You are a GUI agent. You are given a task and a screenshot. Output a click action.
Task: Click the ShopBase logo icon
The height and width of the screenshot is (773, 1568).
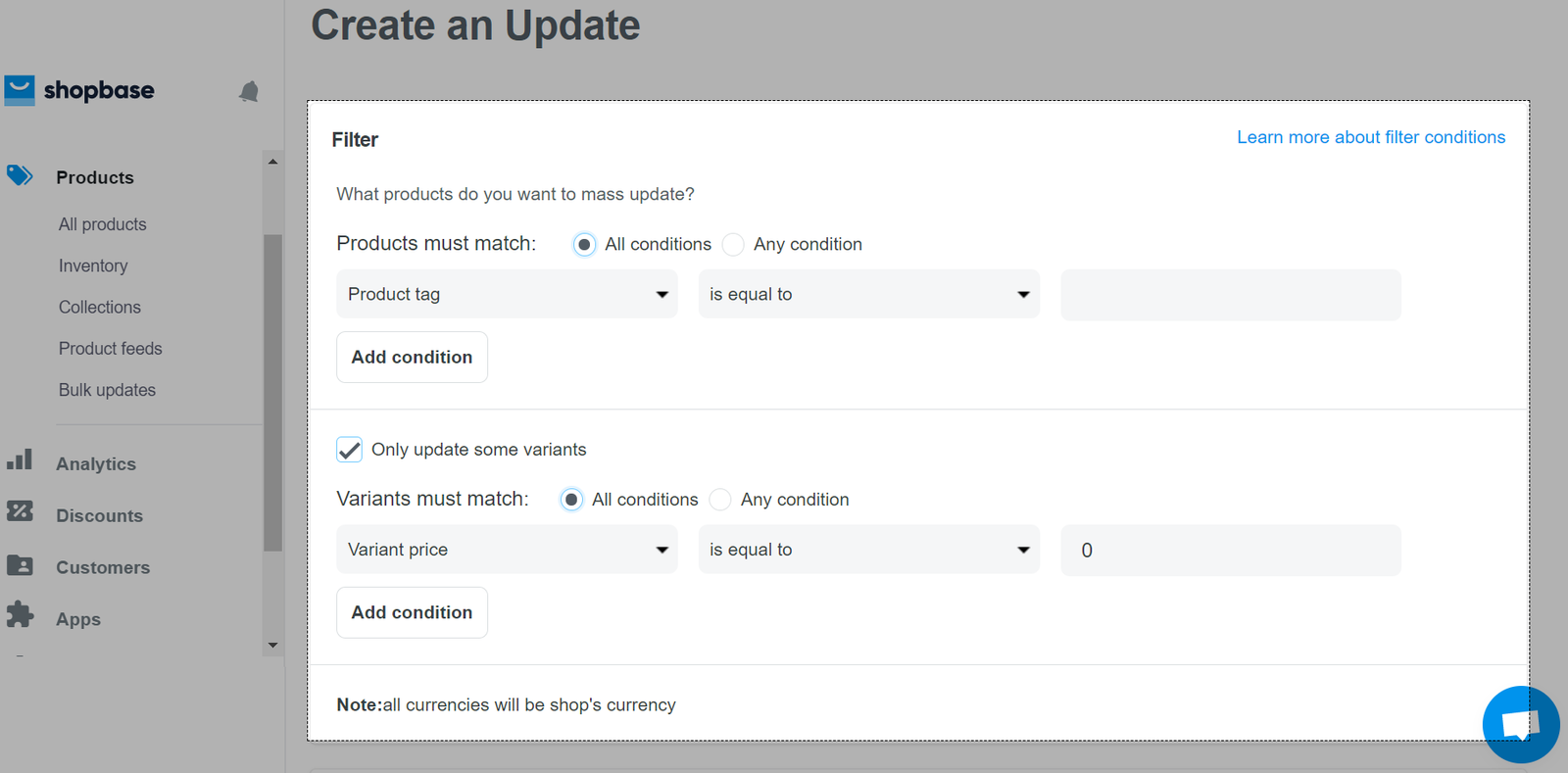[19, 90]
